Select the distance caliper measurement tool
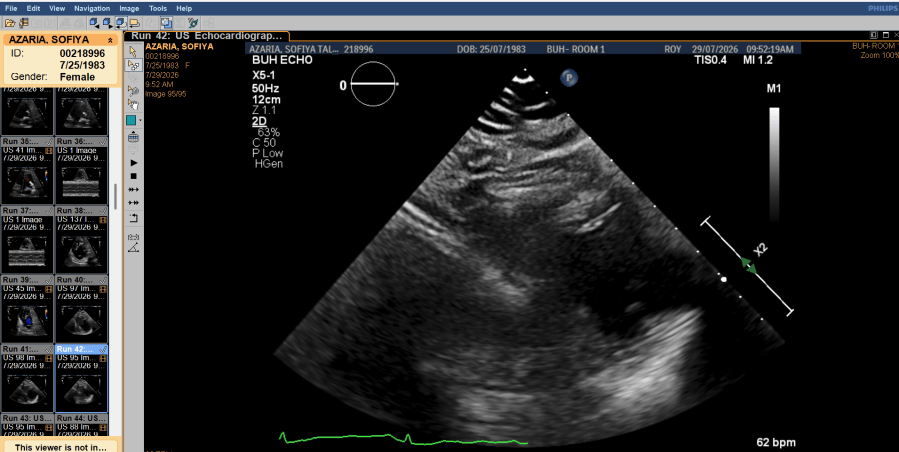Viewport: 899px width, 452px height. tap(134, 236)
